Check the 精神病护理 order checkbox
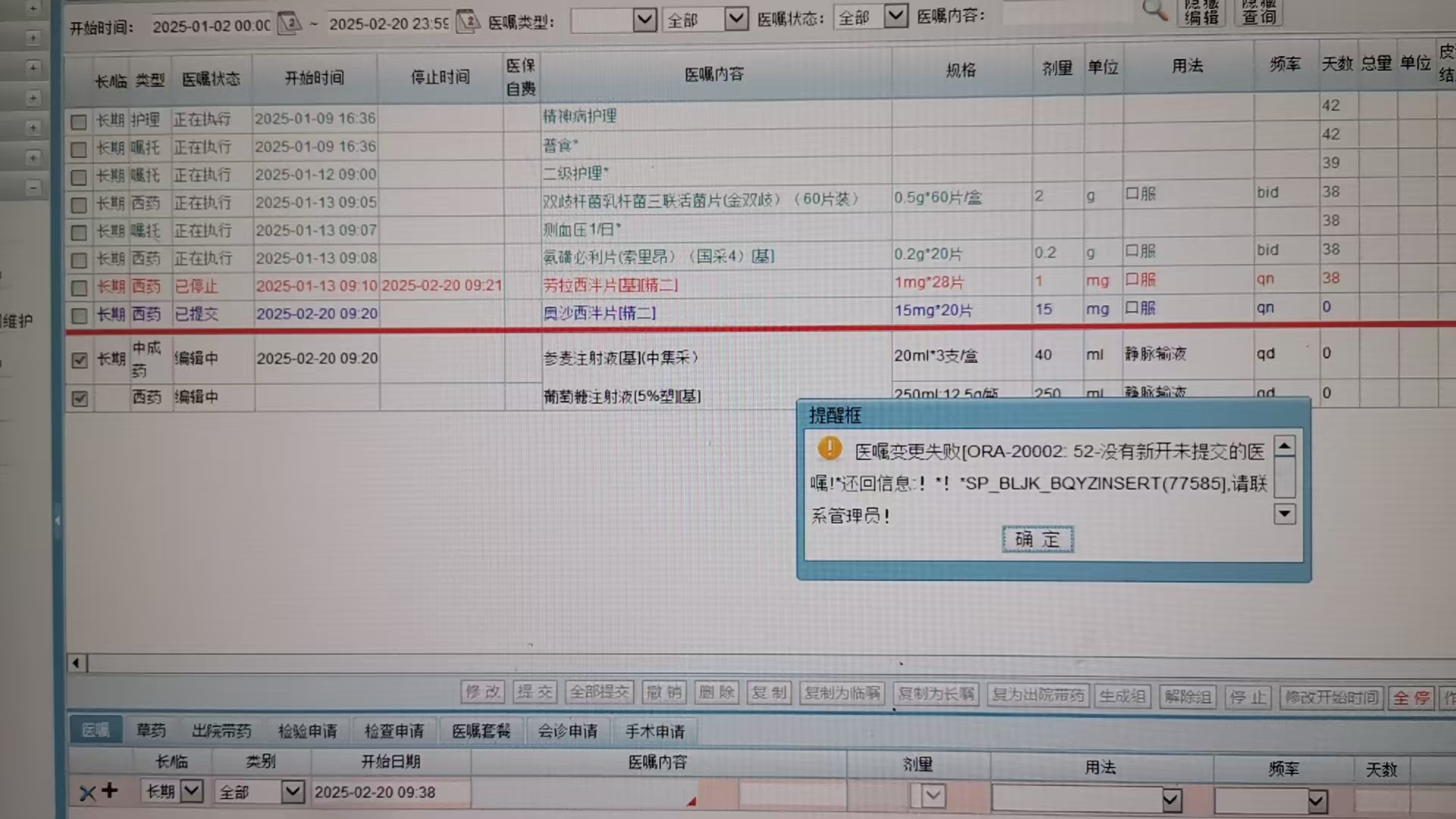 [x=79, y=121]
